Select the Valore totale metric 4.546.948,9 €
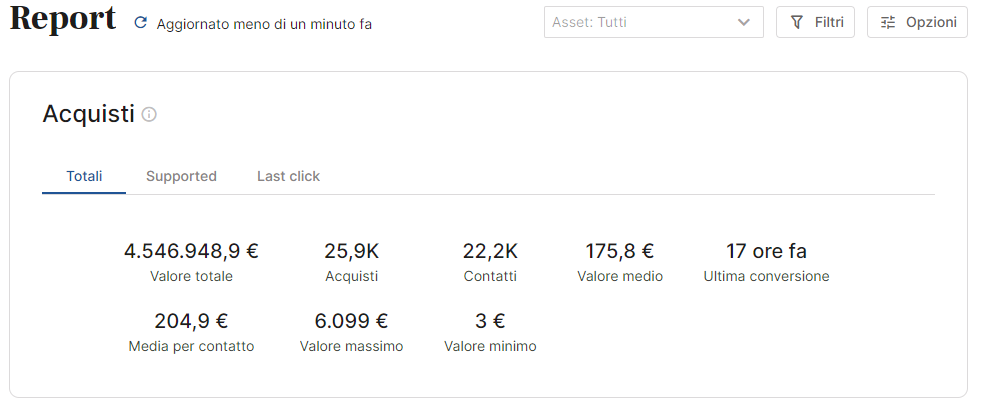The height and width of the screenshot is (402, 983). [x=191, y=262]
